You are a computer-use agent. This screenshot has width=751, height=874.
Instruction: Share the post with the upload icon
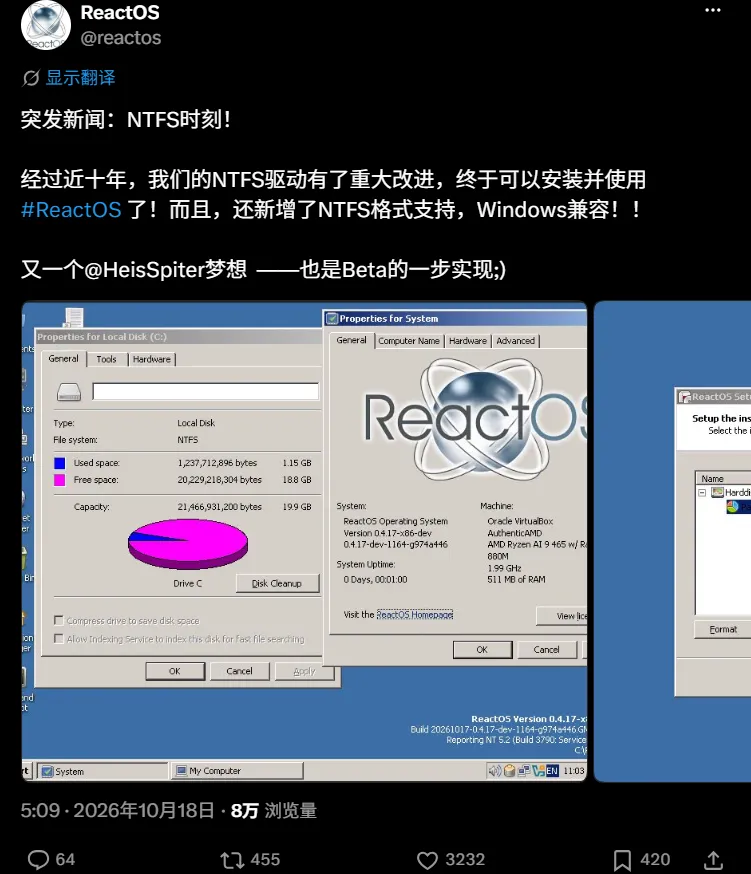(713, 860)
